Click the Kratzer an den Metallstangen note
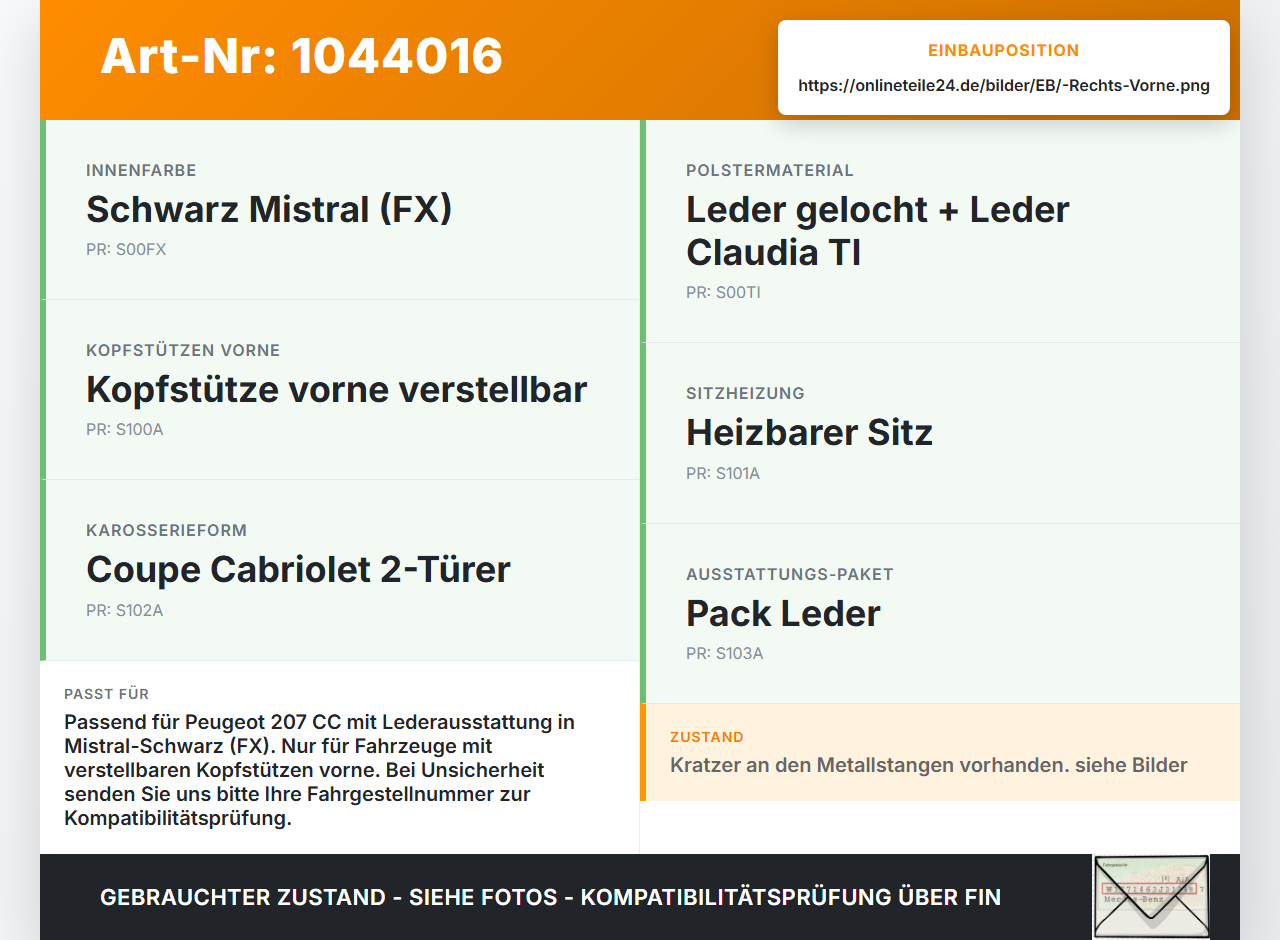The width and height of the screenshot is (1280, 940). point(929,765)
